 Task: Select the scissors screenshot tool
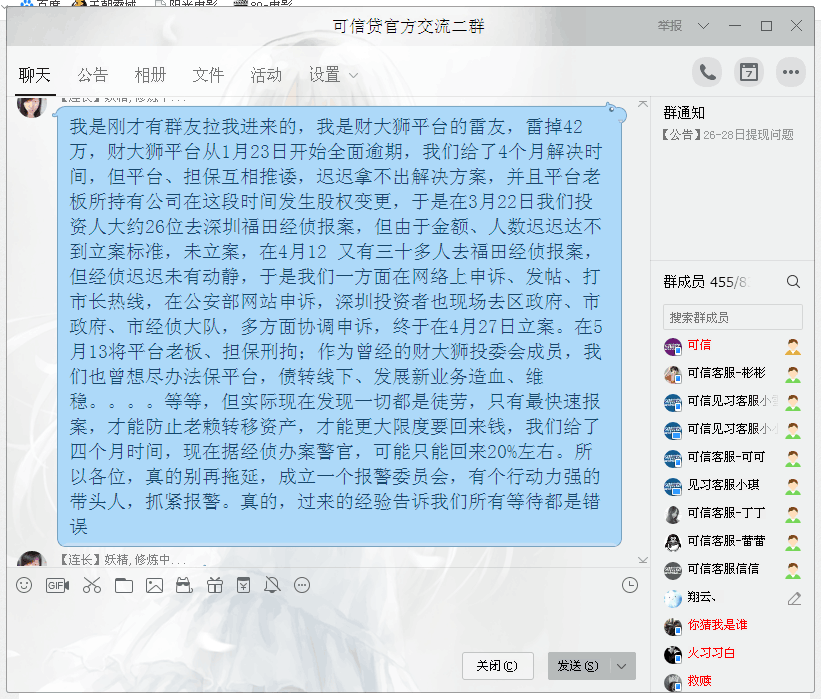point(92,585)
